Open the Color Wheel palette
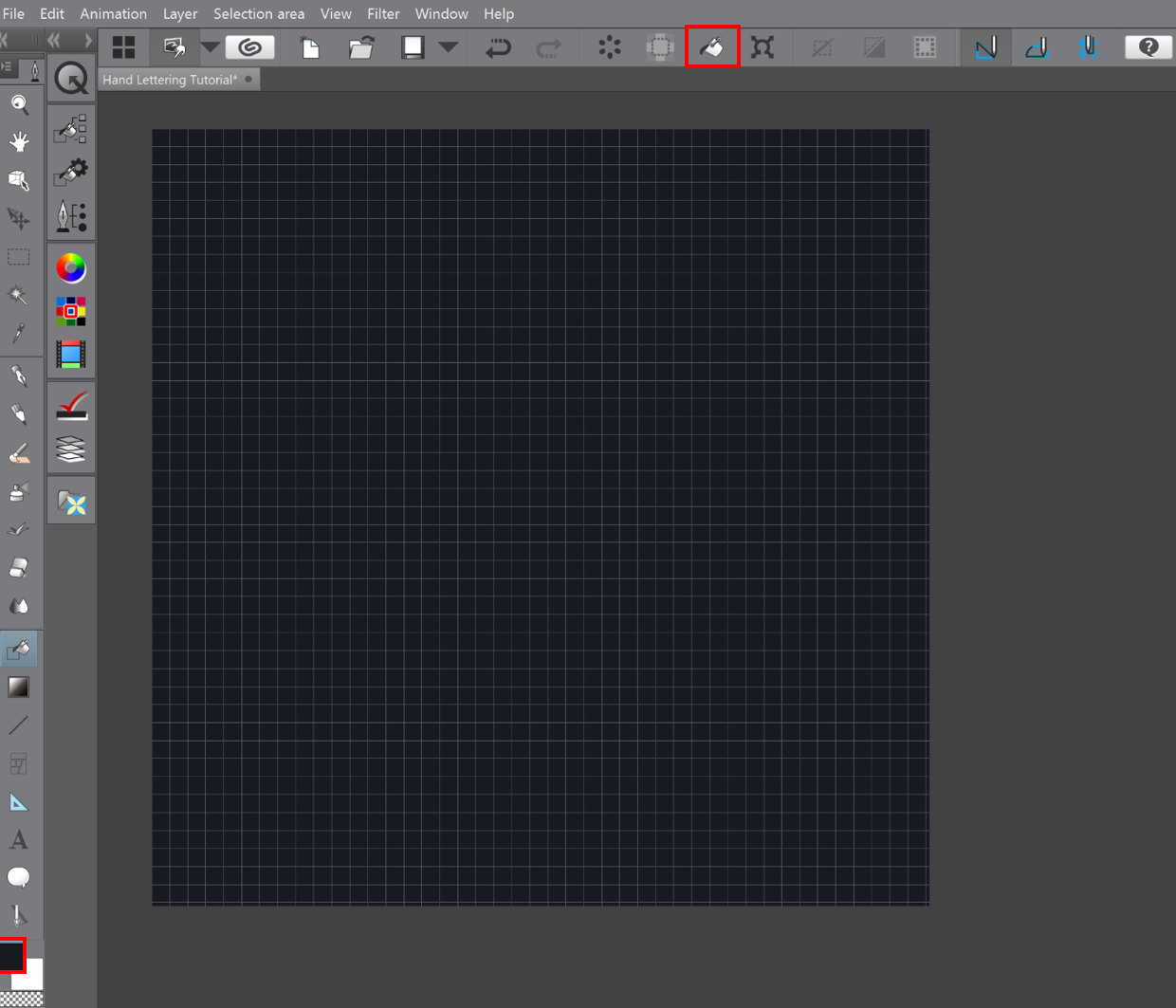Screen dimensions: 1176x1008 tap(71, 268)
